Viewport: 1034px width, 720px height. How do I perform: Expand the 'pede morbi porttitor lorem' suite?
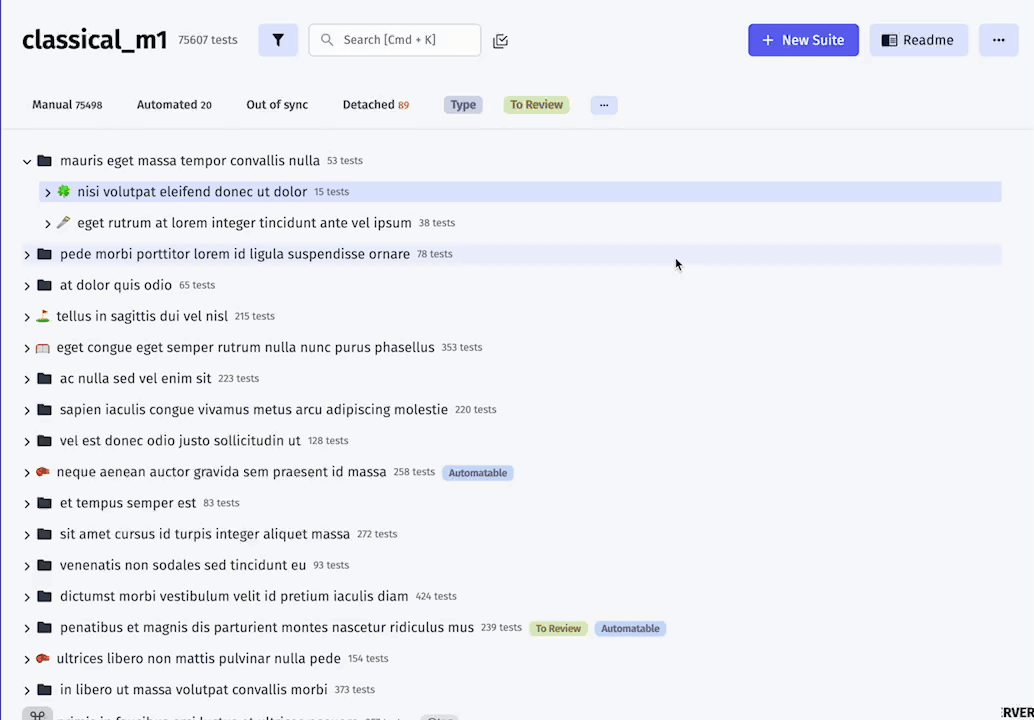click(27, 255)
